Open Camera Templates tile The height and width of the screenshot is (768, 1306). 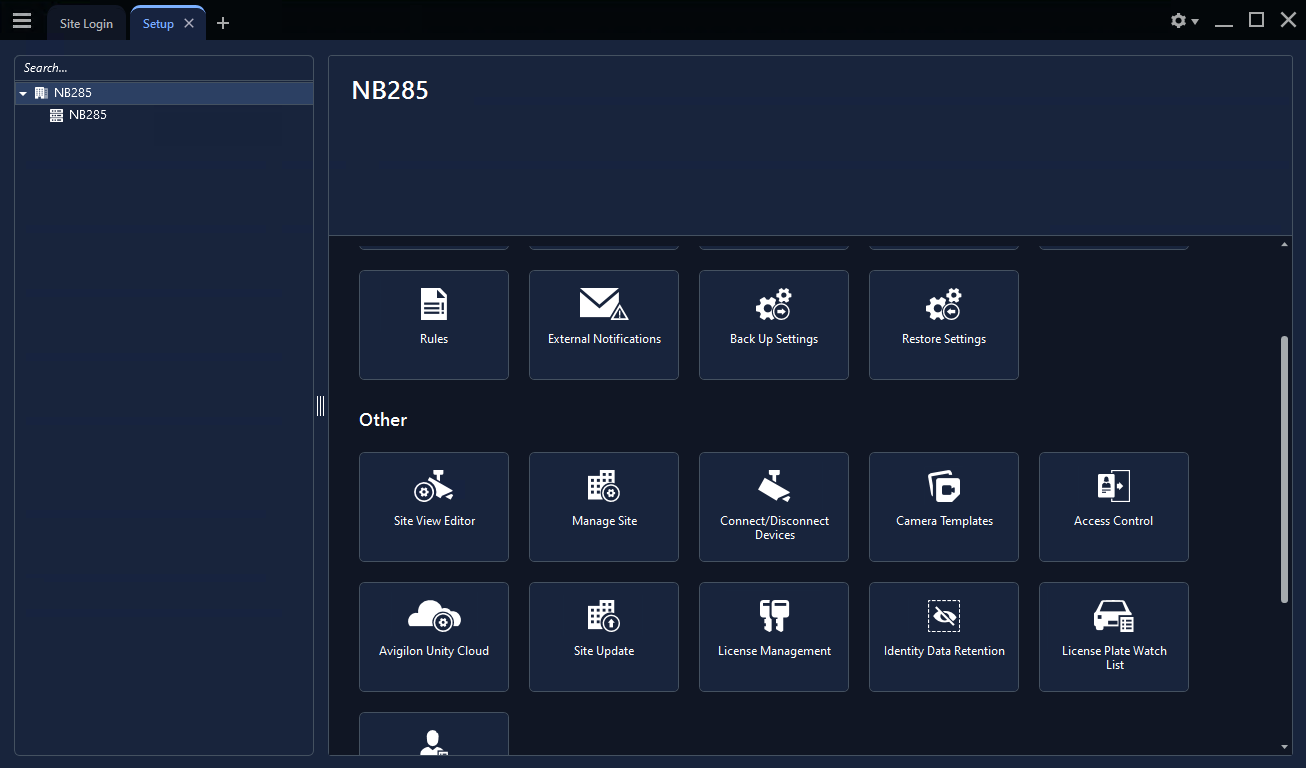coord(943,506)
